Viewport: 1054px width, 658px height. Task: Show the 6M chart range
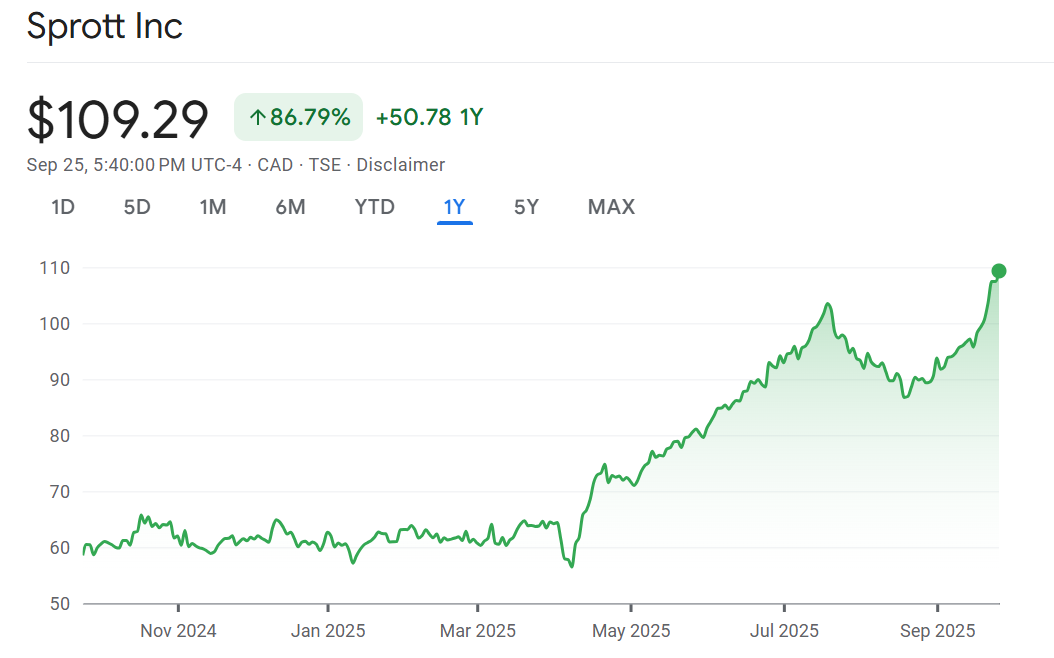[x=290, y=207]
